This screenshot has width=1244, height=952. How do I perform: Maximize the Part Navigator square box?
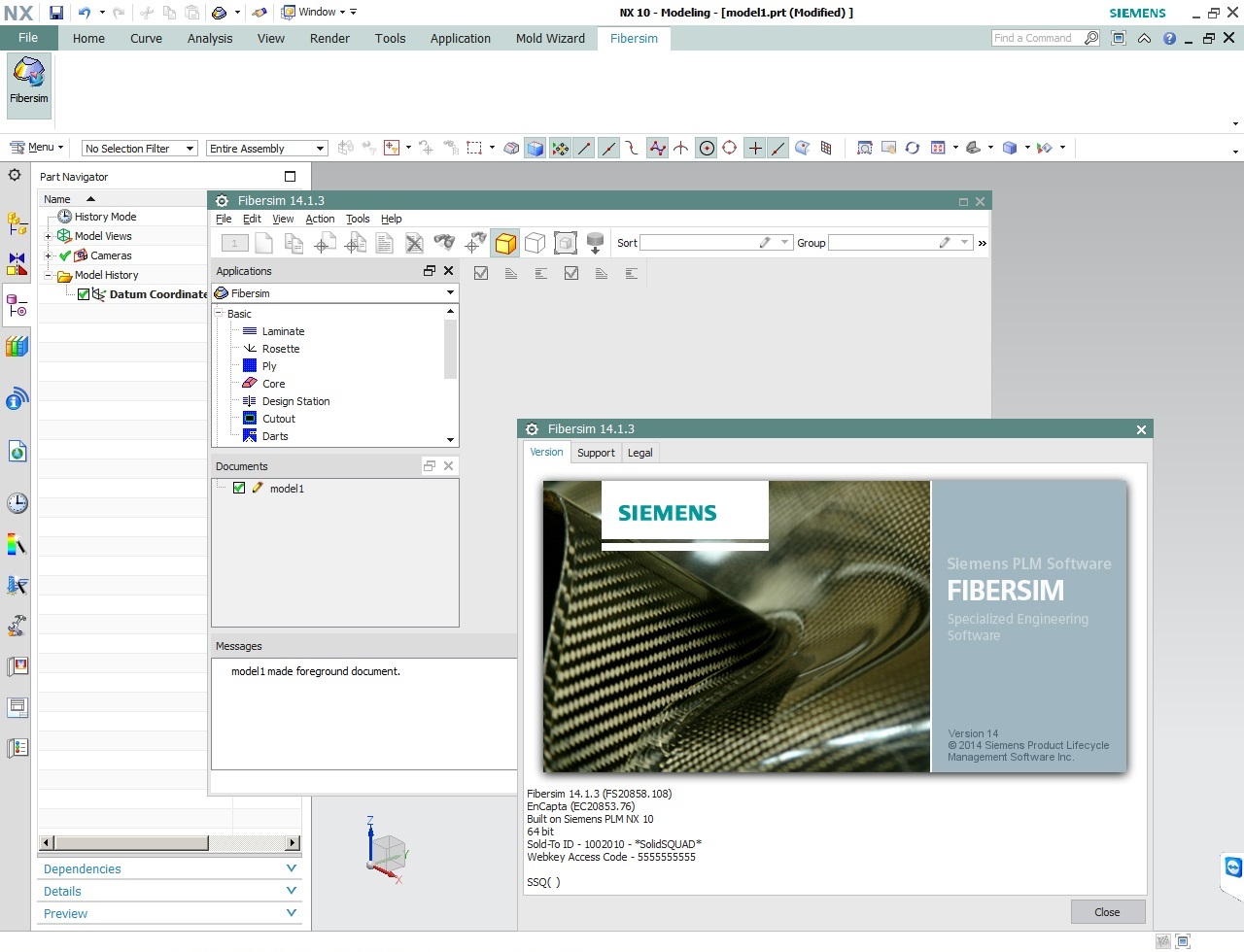(x=290, y=176)
